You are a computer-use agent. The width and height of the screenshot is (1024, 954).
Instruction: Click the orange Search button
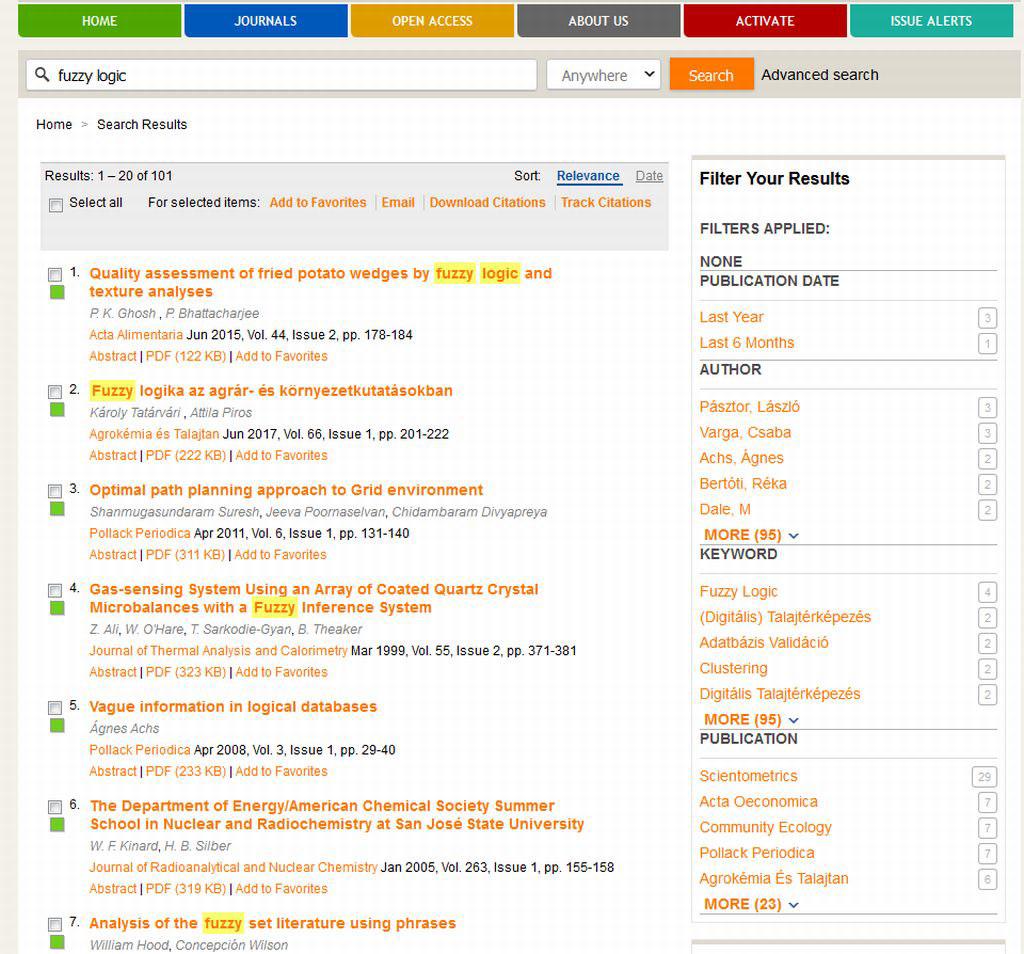click(711, 75)
